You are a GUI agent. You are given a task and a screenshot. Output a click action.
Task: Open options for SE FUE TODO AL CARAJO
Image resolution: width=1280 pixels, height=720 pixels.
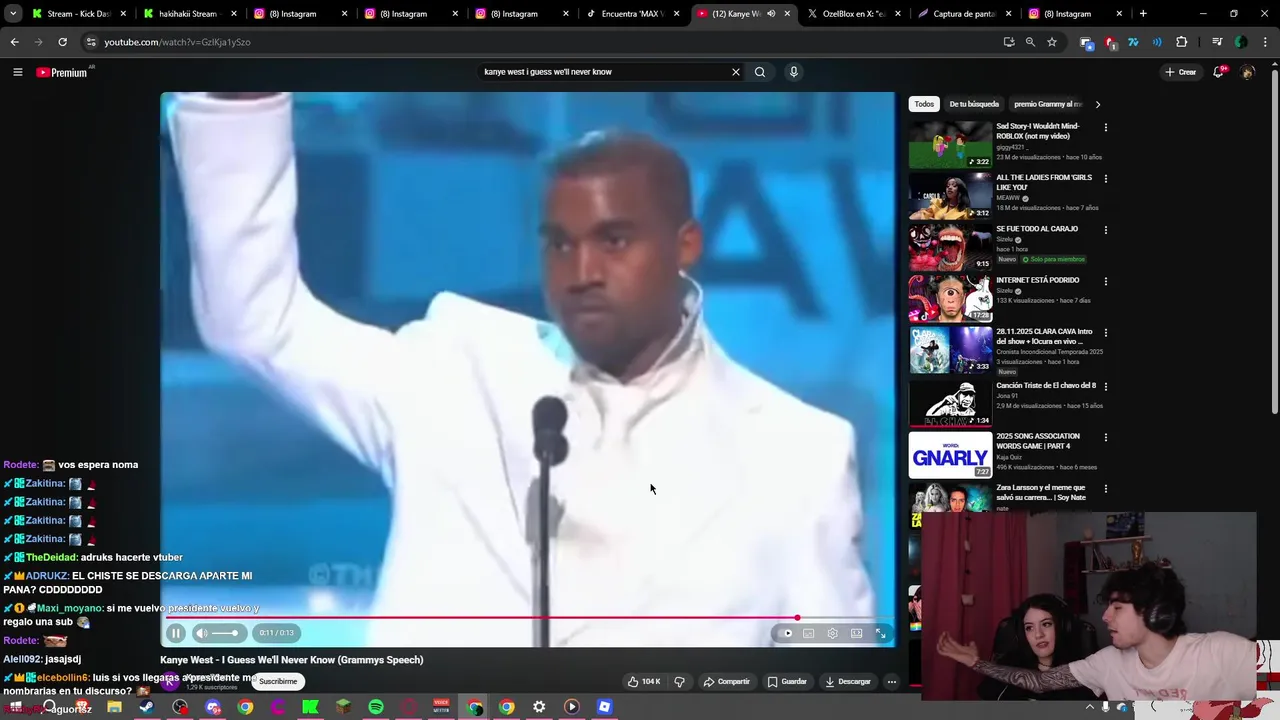(1105, 230)
